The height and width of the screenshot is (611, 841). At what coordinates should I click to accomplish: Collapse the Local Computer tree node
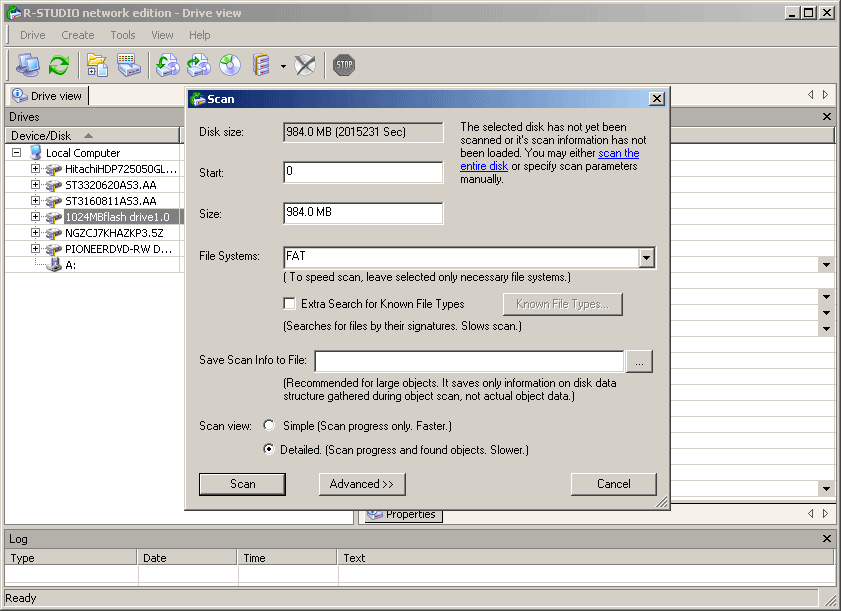click(x=17, y=153)
